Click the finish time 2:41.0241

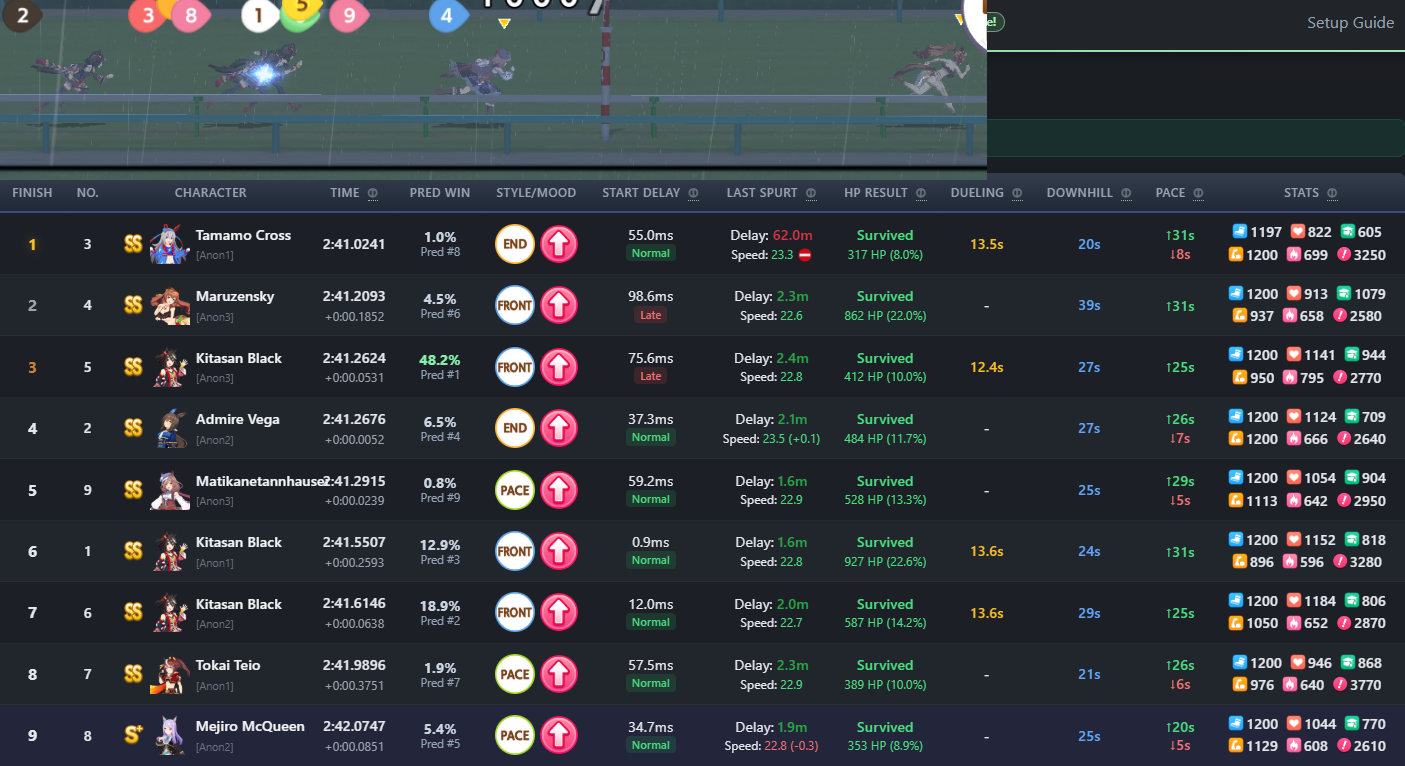click(x=354, y=243)
